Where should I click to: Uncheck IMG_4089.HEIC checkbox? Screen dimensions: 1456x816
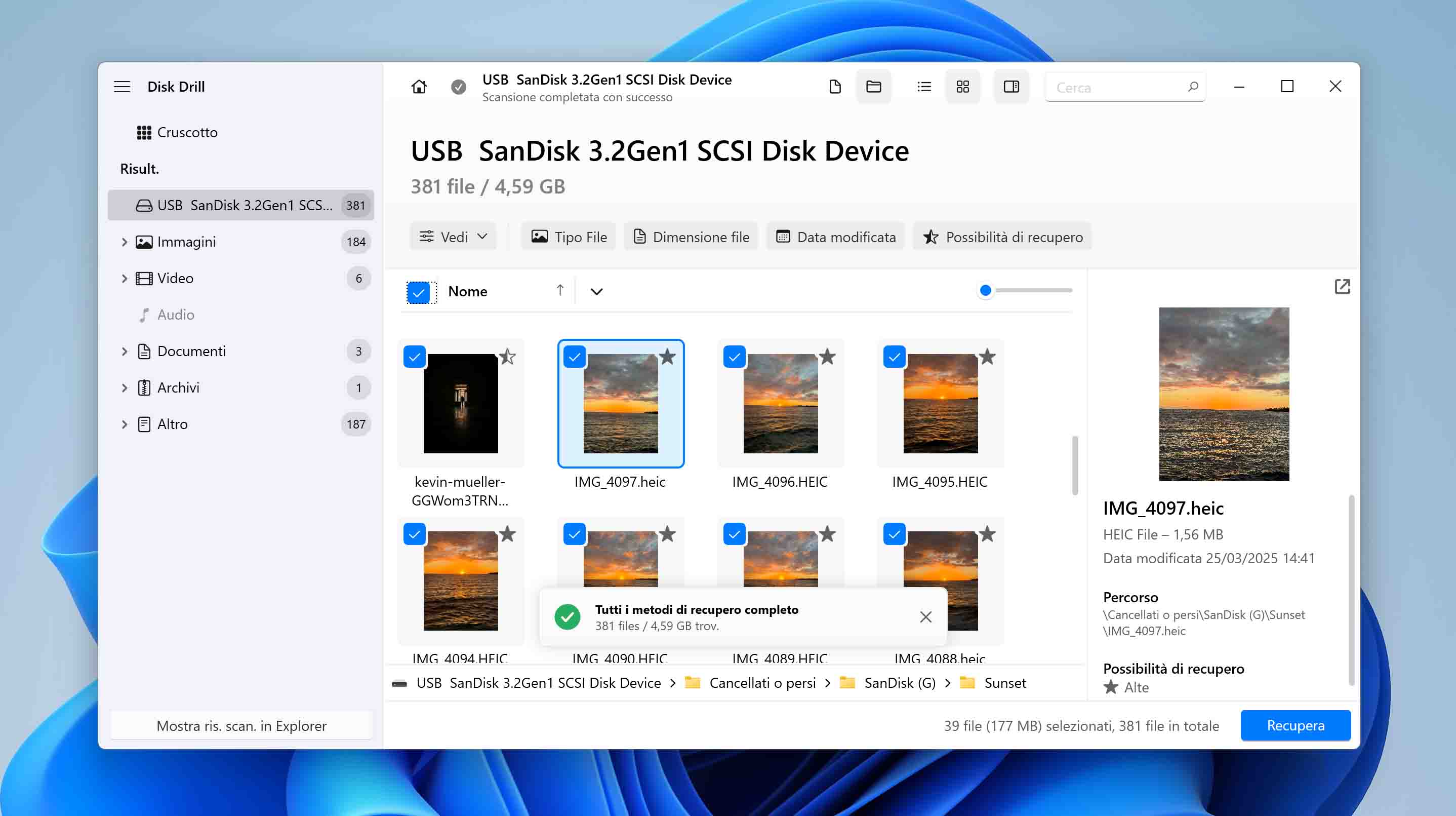[x=734, y=534]
